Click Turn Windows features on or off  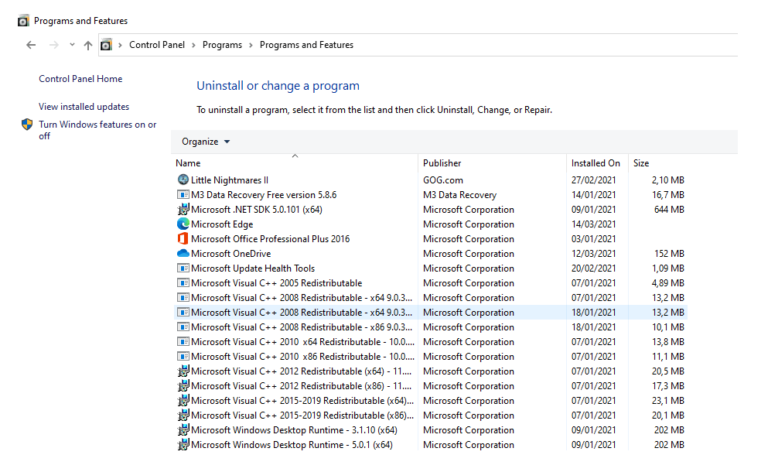pos(97,130)
